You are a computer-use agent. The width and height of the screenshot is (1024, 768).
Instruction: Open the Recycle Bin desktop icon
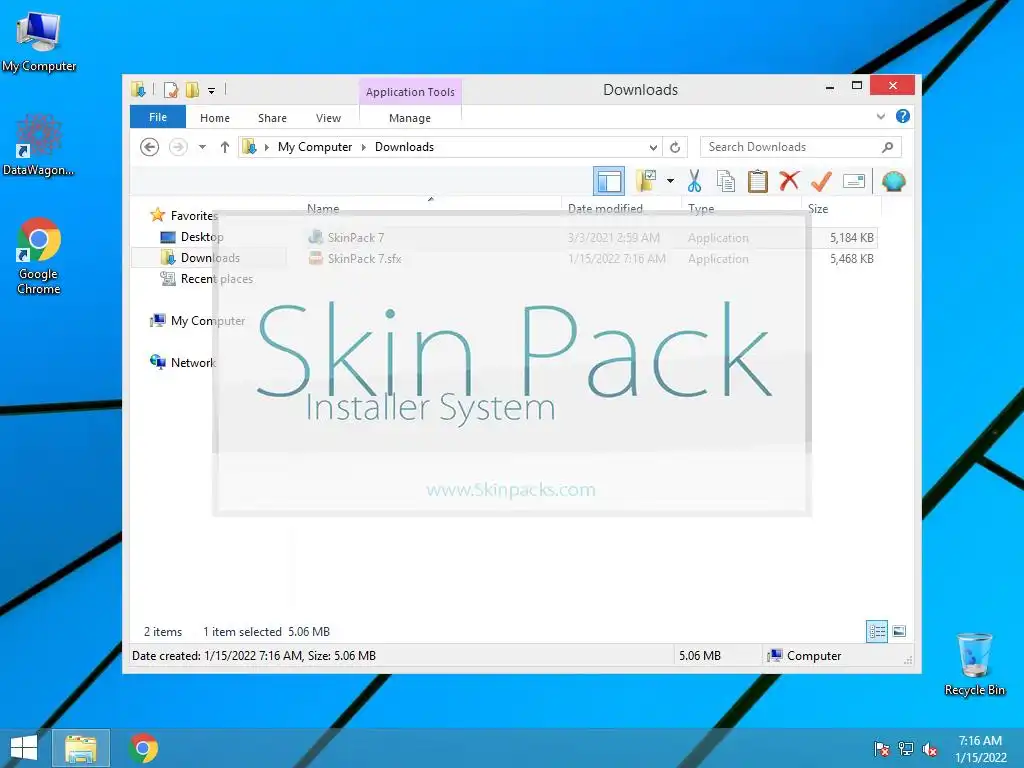[974, 664]
